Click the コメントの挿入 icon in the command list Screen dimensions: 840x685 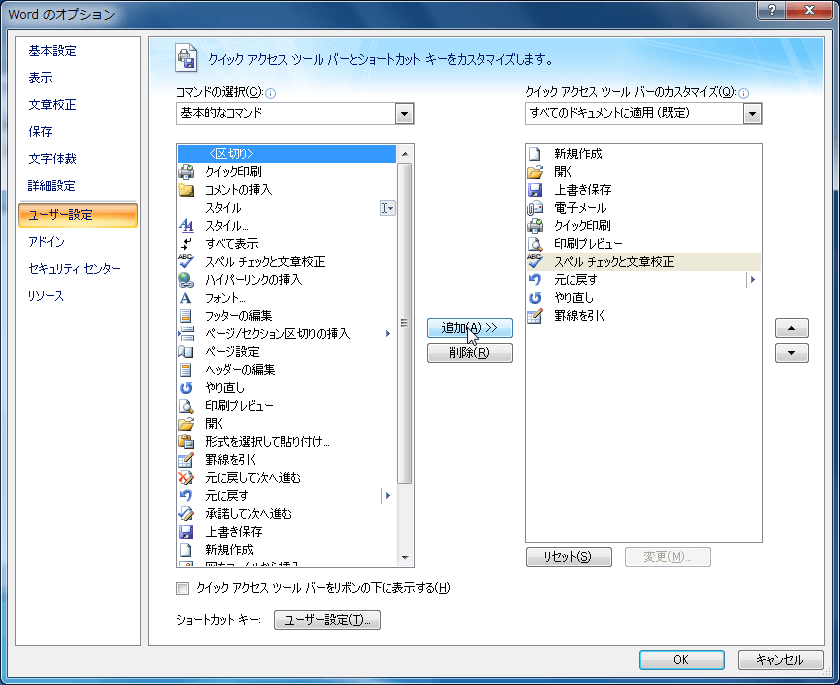[186, 190]
